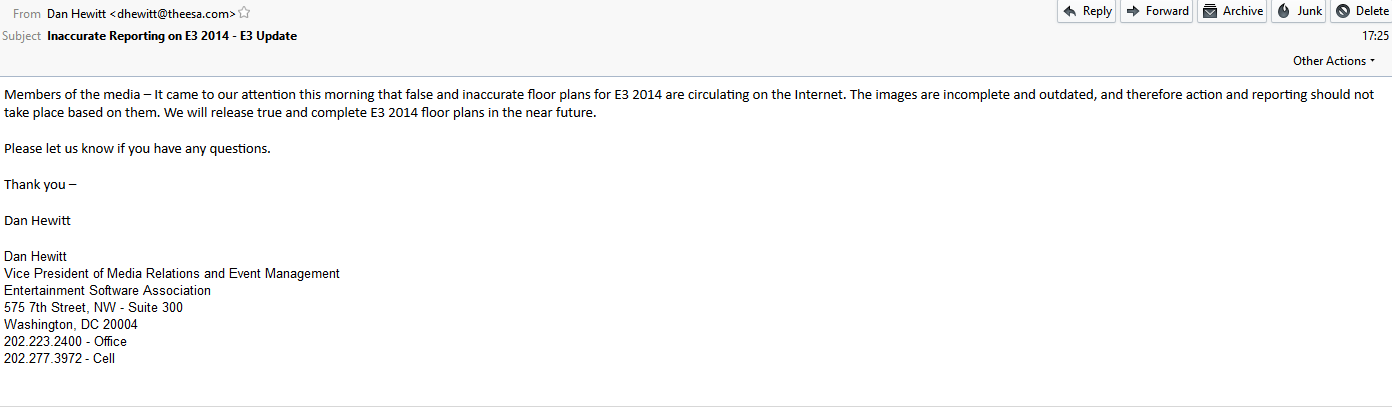
Task: Click the 575 7th Street address line
Action: pyautogui.click(x=93, y=307)
